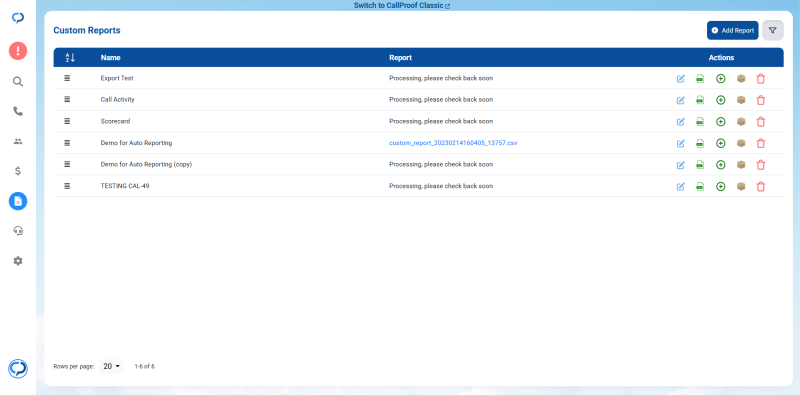
Task: Open the contacts people sidebar icon
Action: [x=18, y=142]
